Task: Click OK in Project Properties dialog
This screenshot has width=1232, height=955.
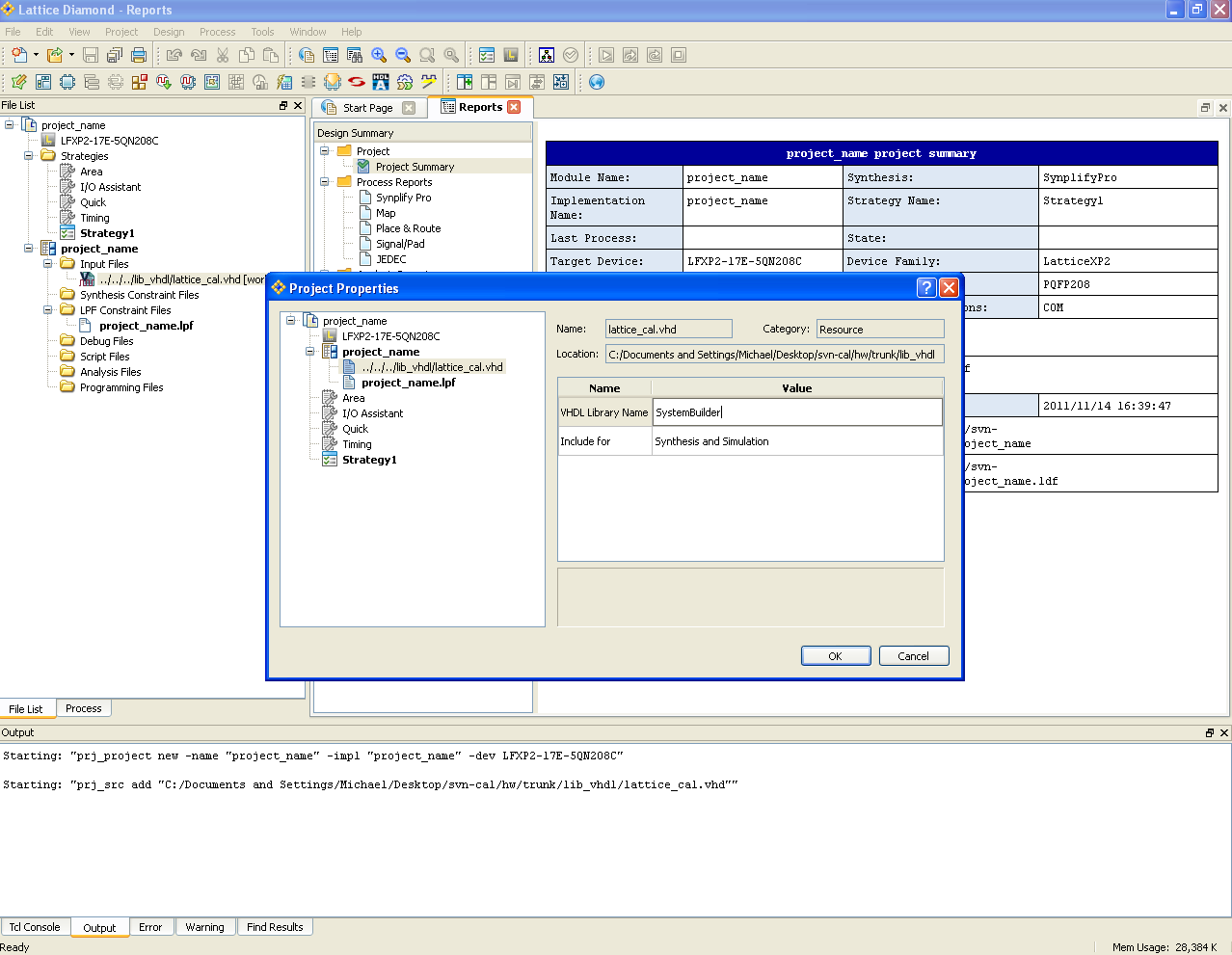Action: coord(836,656)
